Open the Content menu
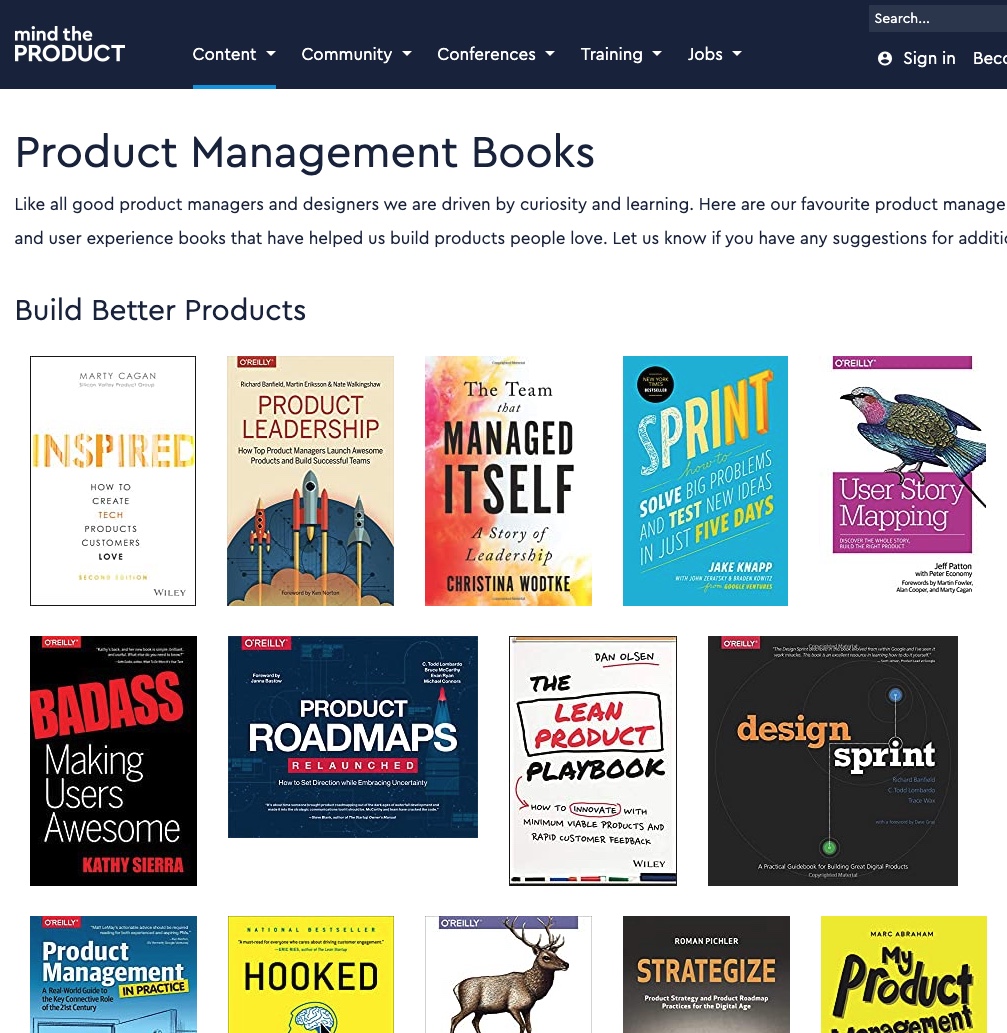 234,54
